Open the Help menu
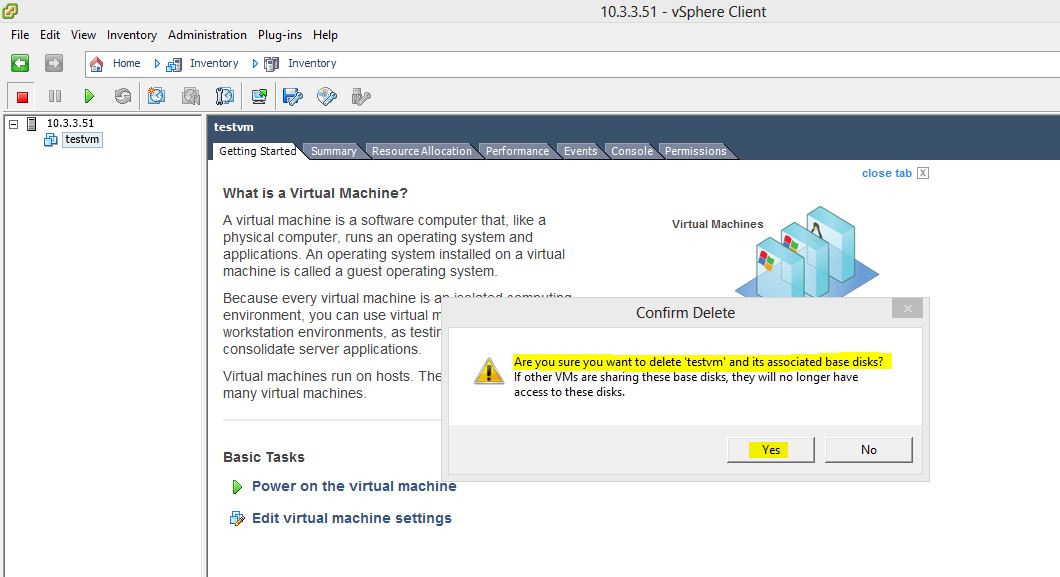Image resolution: width=1060 pixels, height=577 pixels. click(325, 34)
